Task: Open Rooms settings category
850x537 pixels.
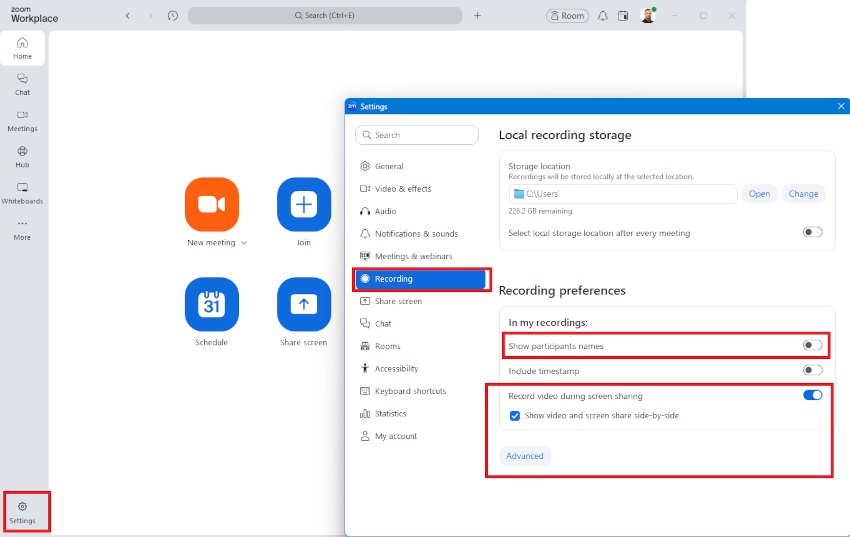Action: (x=420, y=346)
